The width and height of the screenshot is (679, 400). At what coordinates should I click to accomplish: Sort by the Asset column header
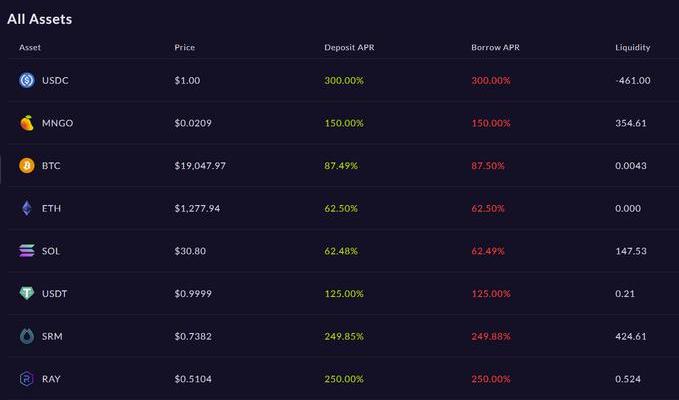[30, 47]
